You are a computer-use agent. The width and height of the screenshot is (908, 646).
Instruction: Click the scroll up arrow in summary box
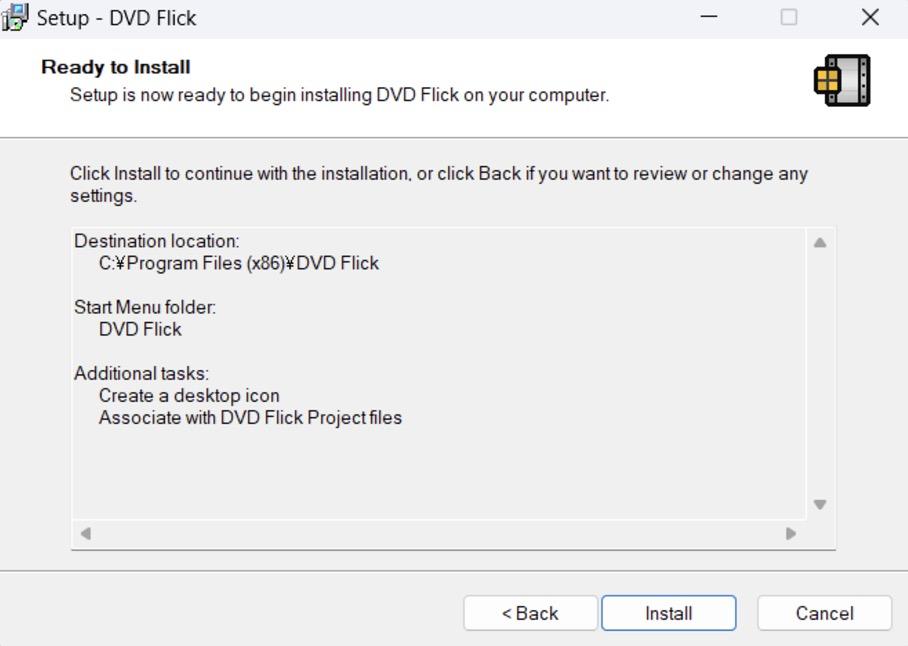click(820, 243)
